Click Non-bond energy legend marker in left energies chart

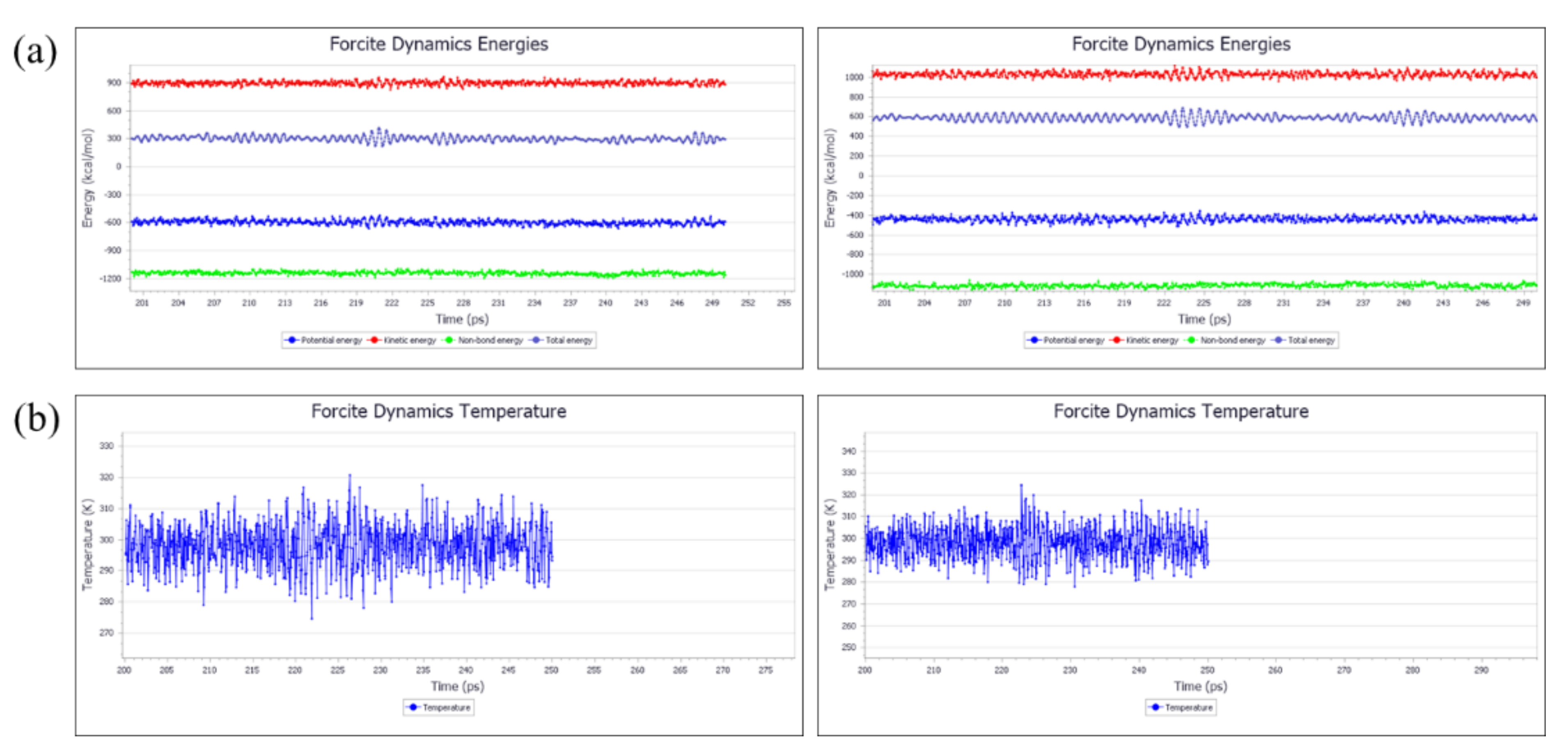[x=449, y=340]
